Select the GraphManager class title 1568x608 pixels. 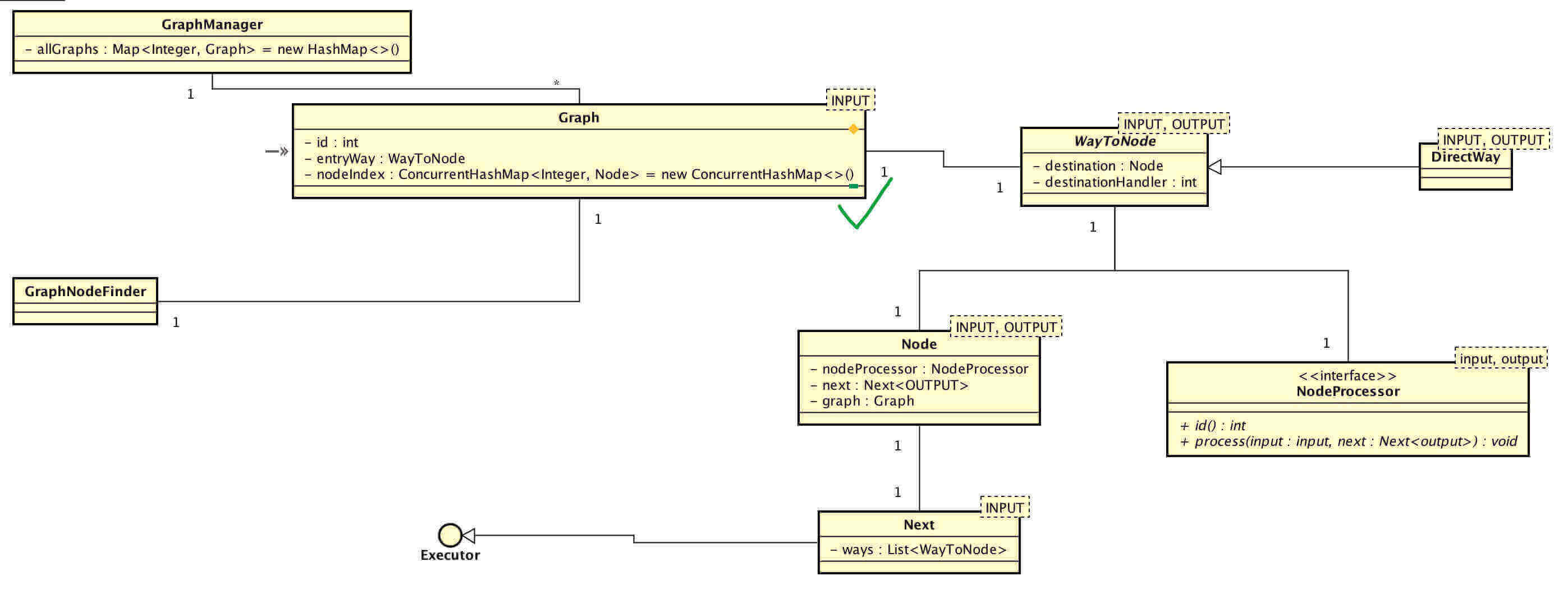coord(212,24)
